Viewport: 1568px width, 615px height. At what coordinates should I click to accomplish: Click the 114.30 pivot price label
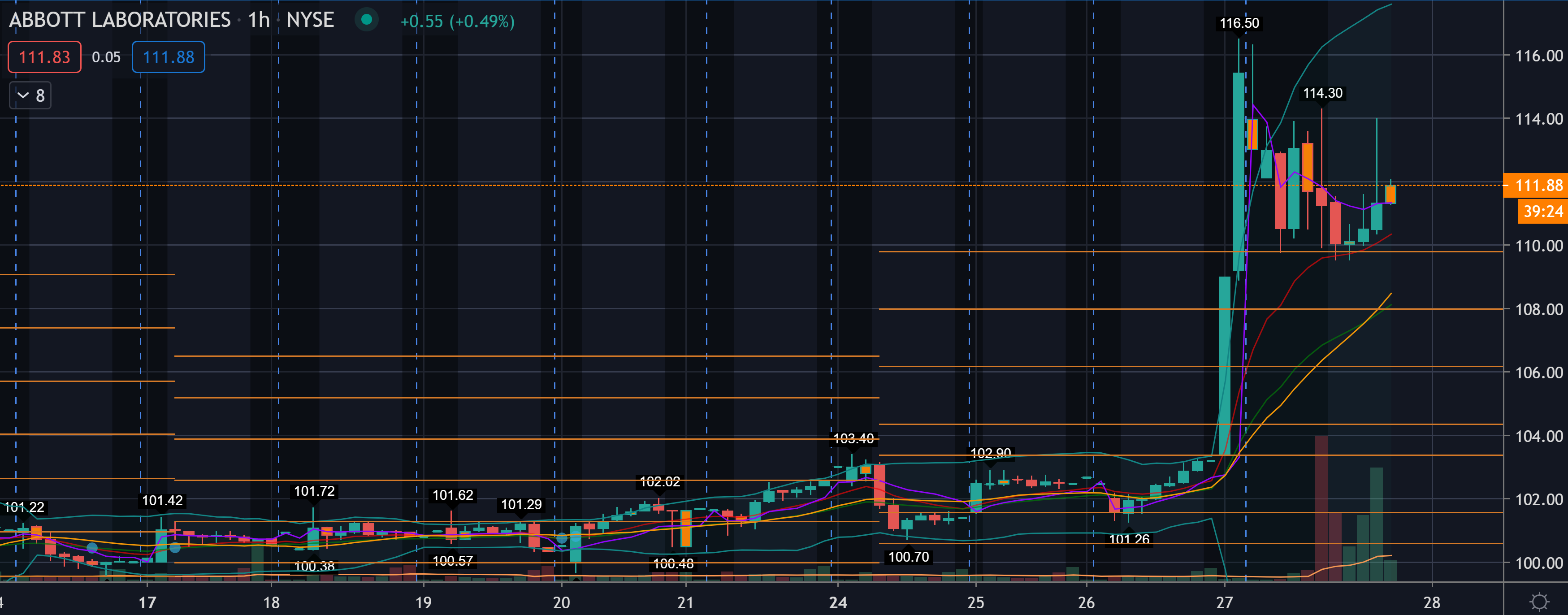click(x=1323, y=93)
